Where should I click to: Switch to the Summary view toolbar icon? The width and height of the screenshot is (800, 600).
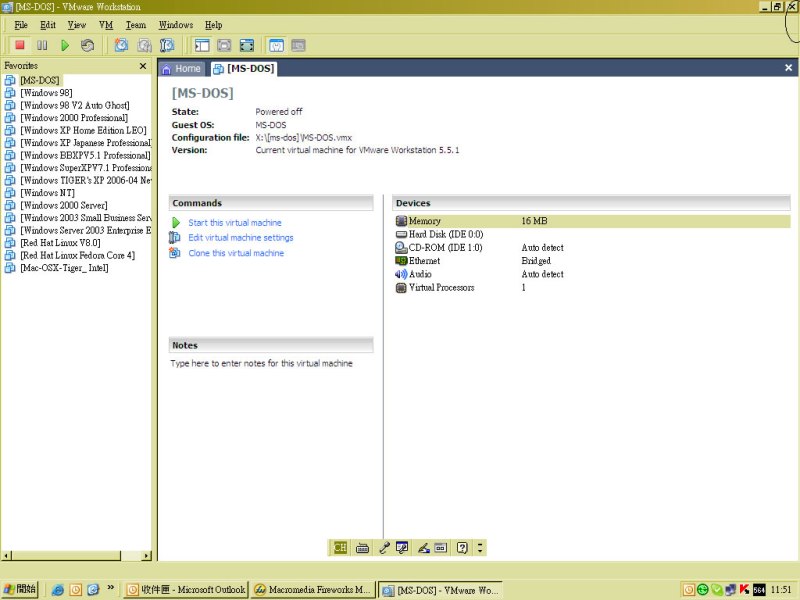point(276,45)
